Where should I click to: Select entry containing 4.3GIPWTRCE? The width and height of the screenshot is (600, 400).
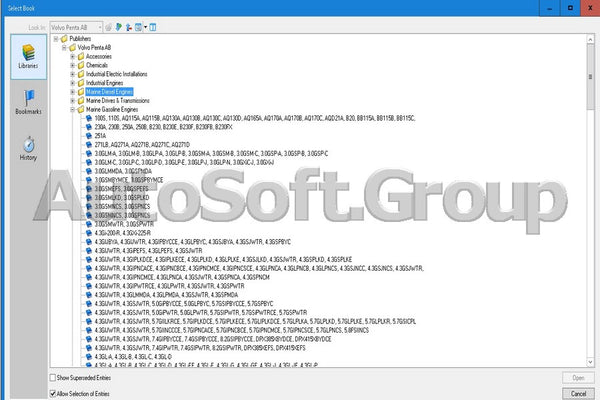[x=169, y=286]
